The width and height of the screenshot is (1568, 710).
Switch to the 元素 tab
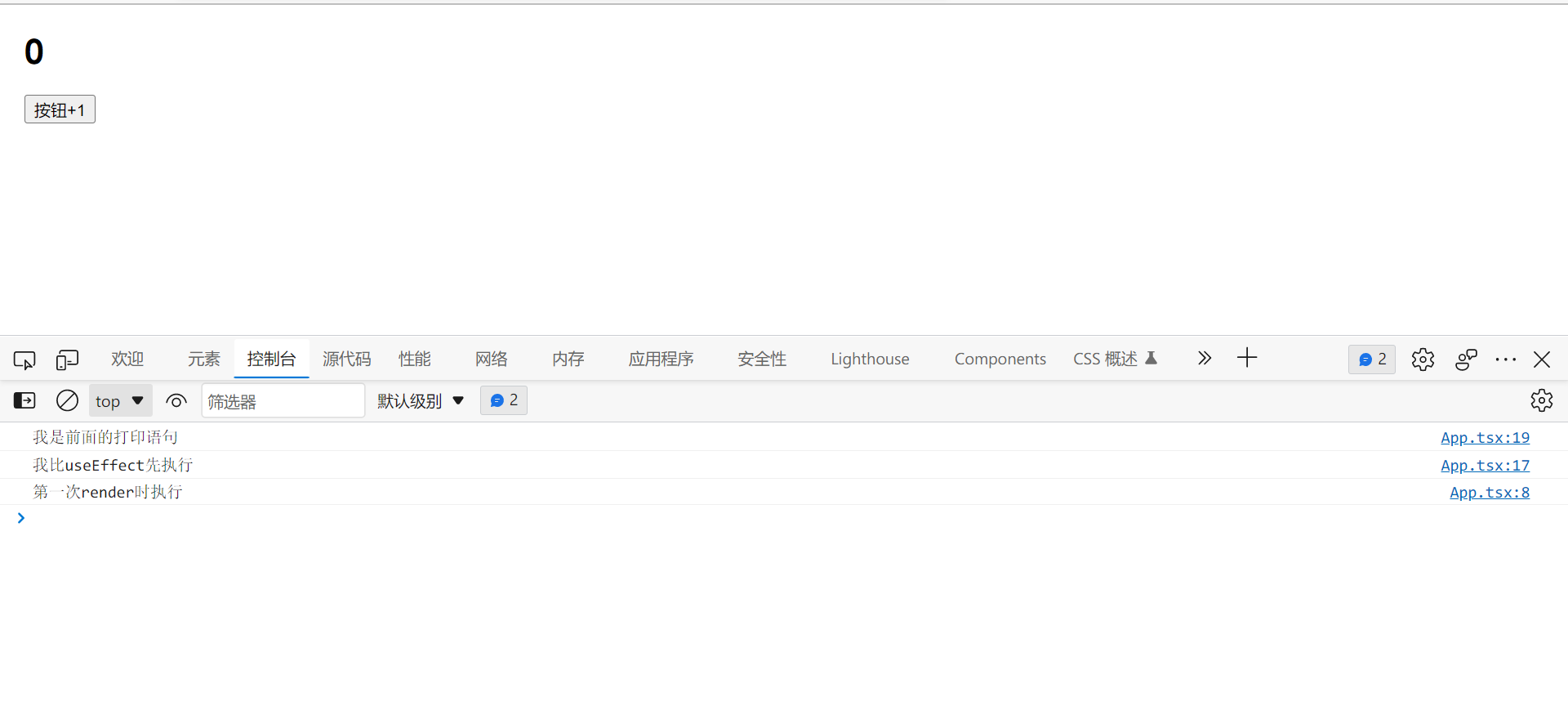pyautogui.click(x=203, y=359)
